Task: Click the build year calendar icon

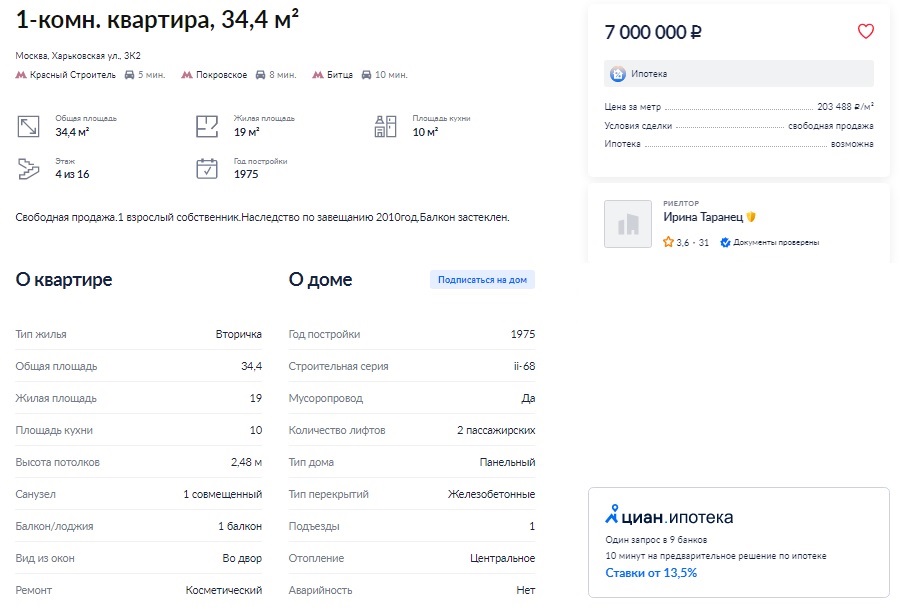Action: (207, 169)
